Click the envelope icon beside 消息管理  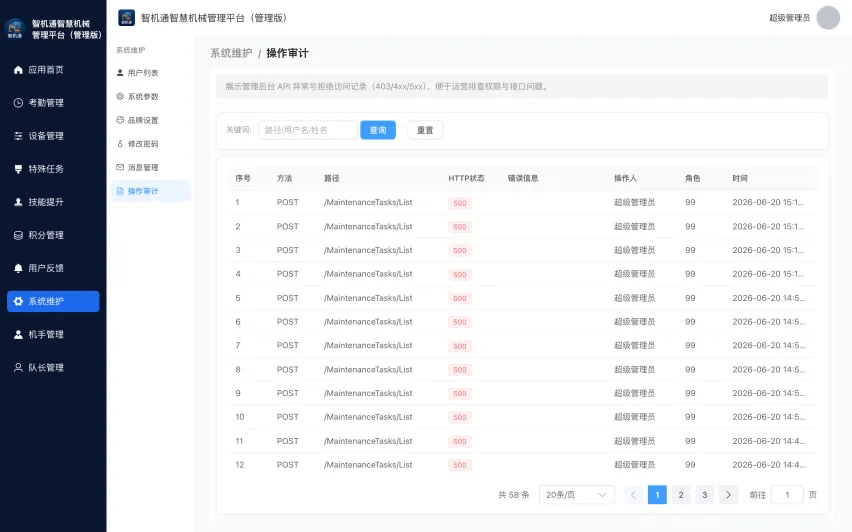120,167
